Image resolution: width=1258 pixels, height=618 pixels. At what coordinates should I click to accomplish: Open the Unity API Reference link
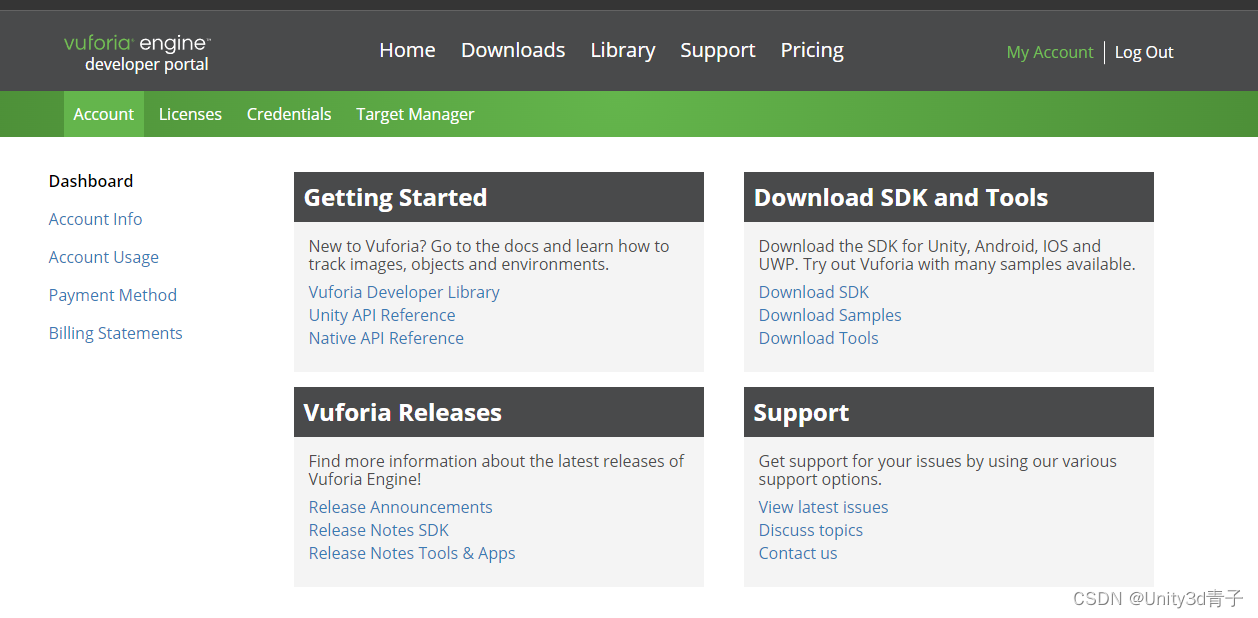pos(382,315)
